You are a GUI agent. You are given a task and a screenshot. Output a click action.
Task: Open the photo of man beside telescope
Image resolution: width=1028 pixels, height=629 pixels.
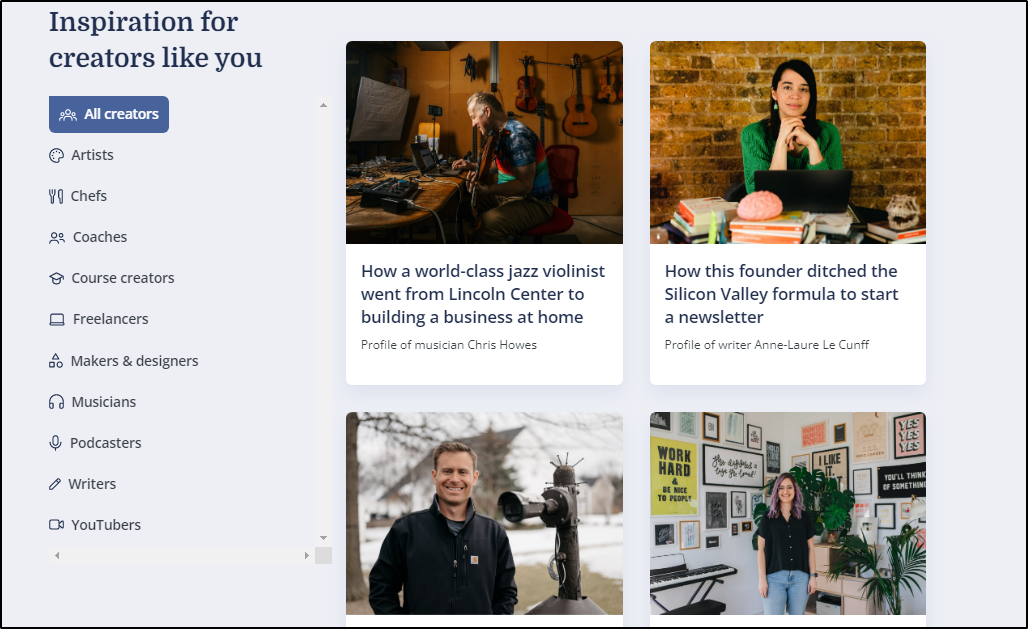(x=484, y=514)
